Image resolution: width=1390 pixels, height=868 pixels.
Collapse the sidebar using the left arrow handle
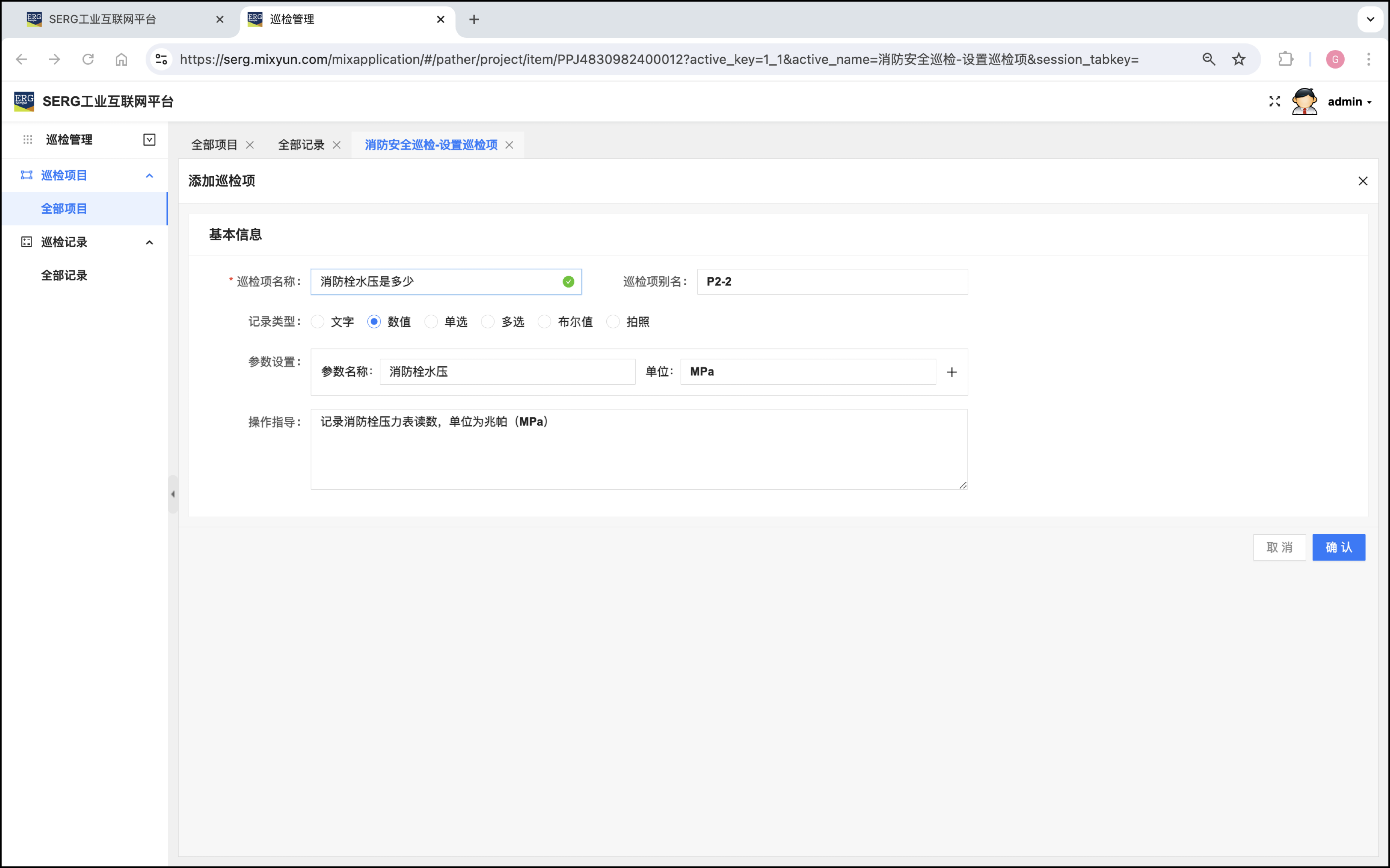pos(173,494)
